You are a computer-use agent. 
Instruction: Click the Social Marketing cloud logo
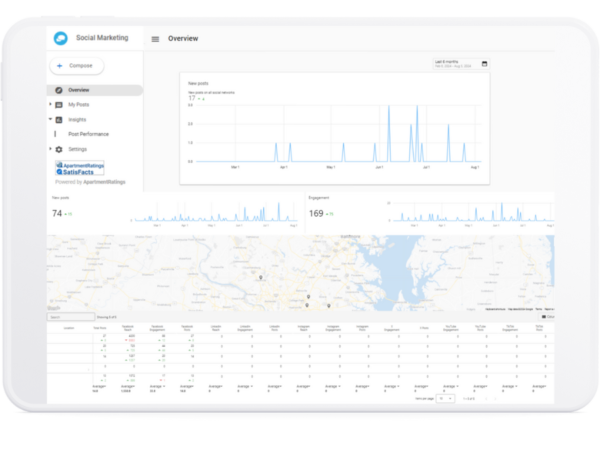pyautogui.click(x=62, y=38)
